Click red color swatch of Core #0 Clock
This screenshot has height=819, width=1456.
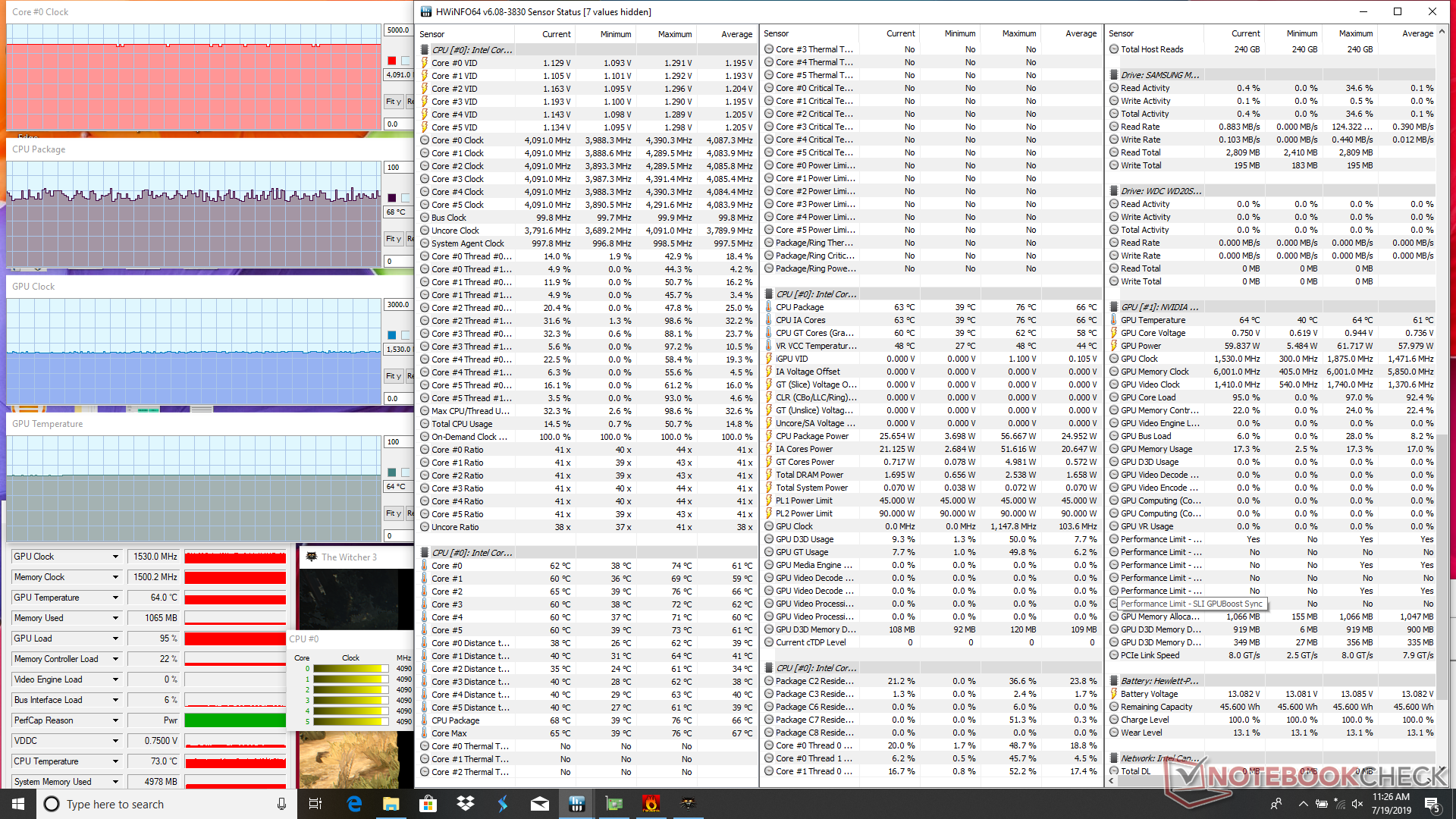click(391, 61)
